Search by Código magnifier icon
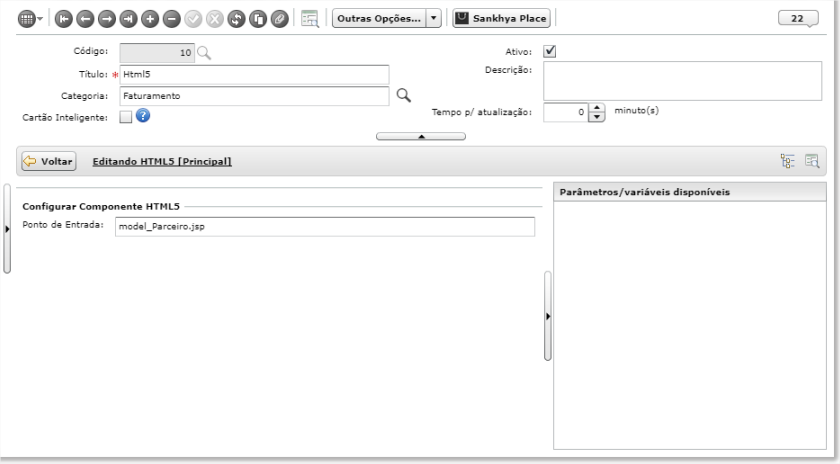 [x=204, y=53]
